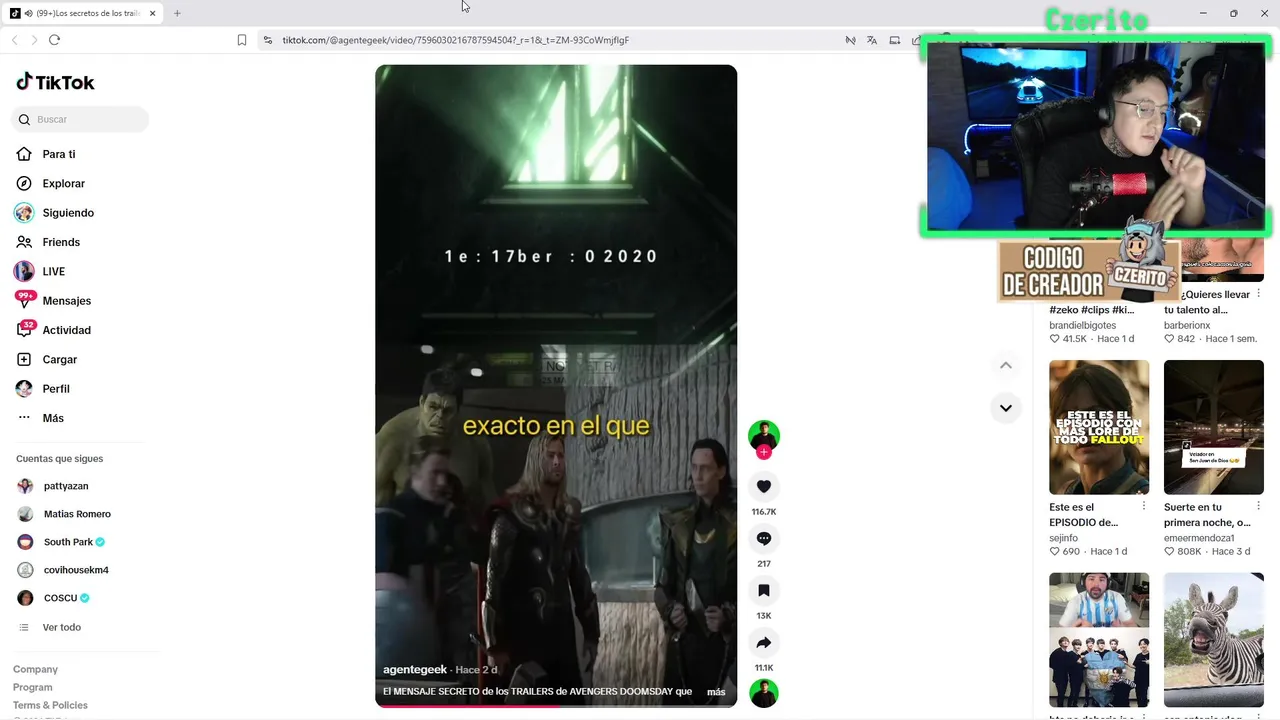Viewport: 1280px width, 720px height.
Task: Expand the video caption with más
Action: point(716,692)
